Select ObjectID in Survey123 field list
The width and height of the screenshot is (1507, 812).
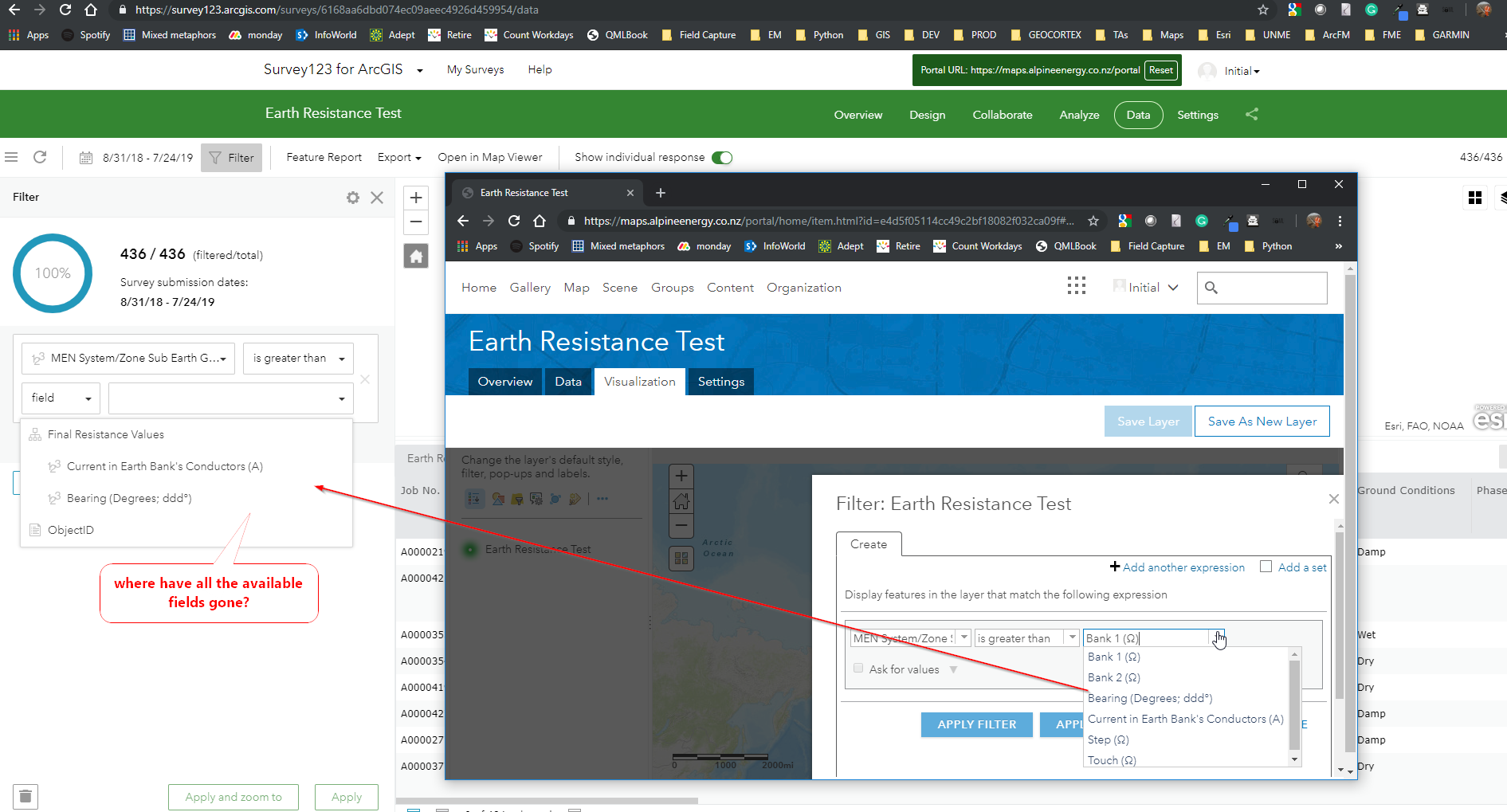click(x=186, y=530)
